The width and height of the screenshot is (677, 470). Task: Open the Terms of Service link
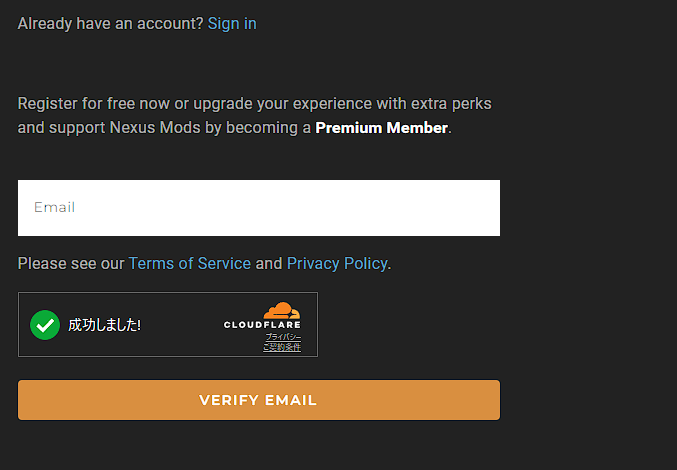pos(190,263)
